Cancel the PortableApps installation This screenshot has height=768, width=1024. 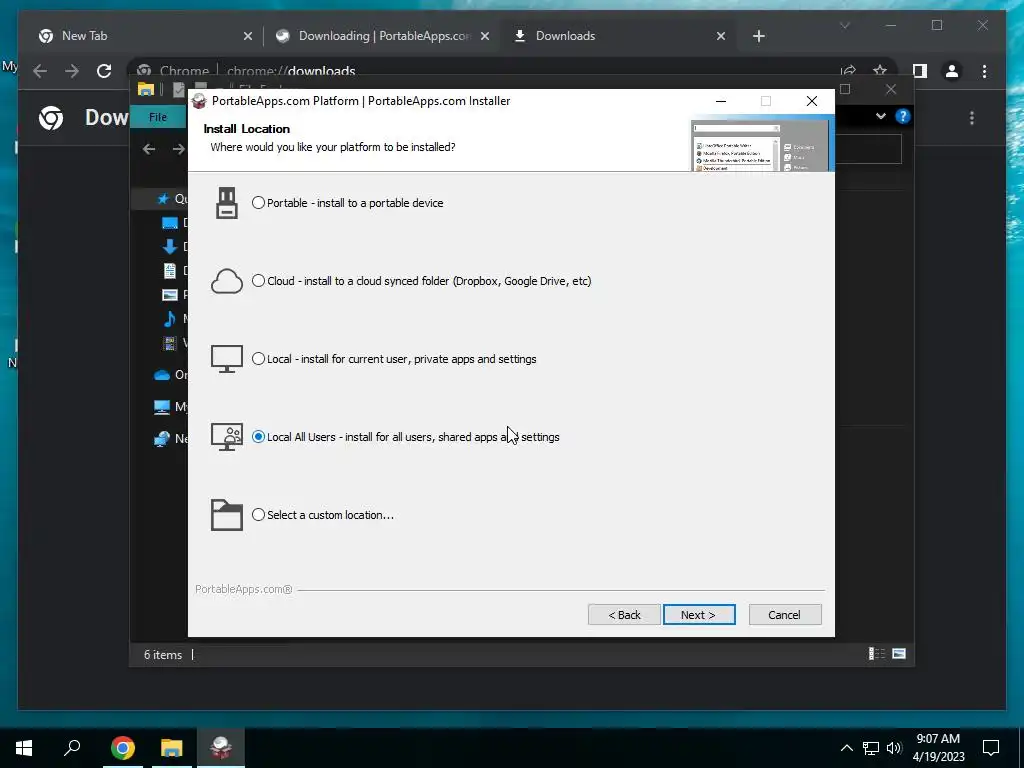pos(784,615)
